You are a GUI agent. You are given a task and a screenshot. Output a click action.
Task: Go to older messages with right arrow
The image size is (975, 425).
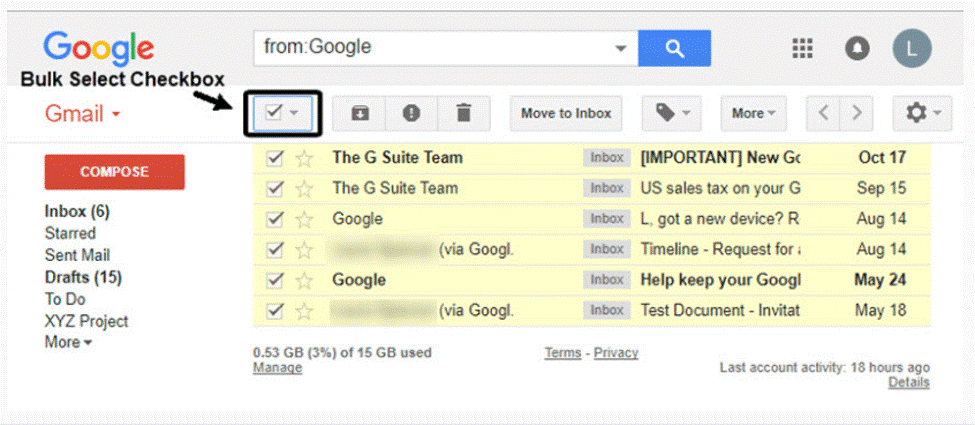pos(856,114)
